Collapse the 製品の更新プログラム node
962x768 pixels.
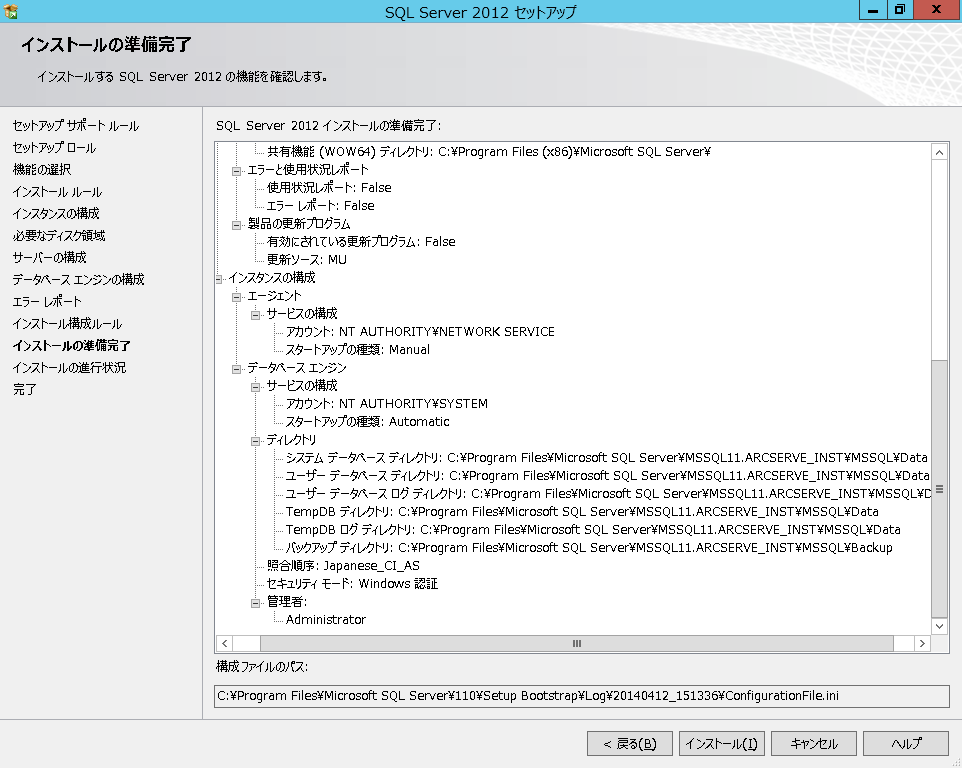pyautogui.click(x=236, y=225)
